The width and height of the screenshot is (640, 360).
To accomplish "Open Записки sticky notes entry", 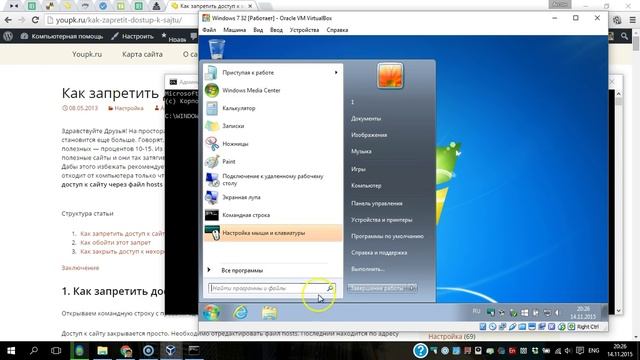I will tap(273, 126).
